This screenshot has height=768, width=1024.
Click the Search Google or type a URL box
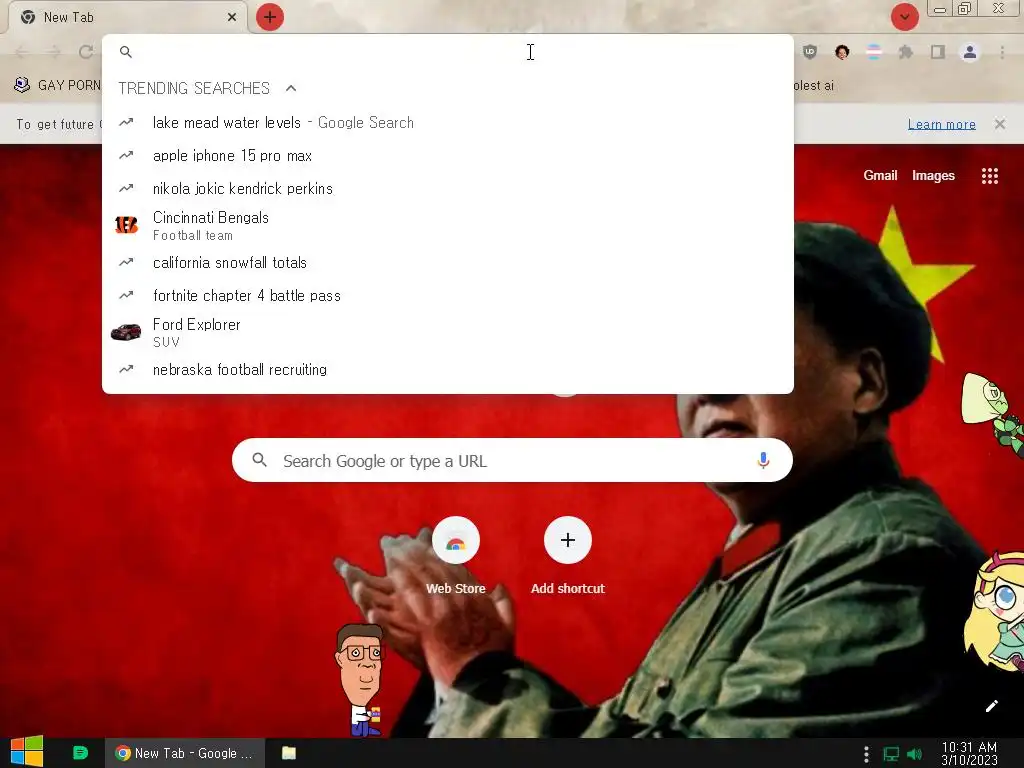click(512, 460)
